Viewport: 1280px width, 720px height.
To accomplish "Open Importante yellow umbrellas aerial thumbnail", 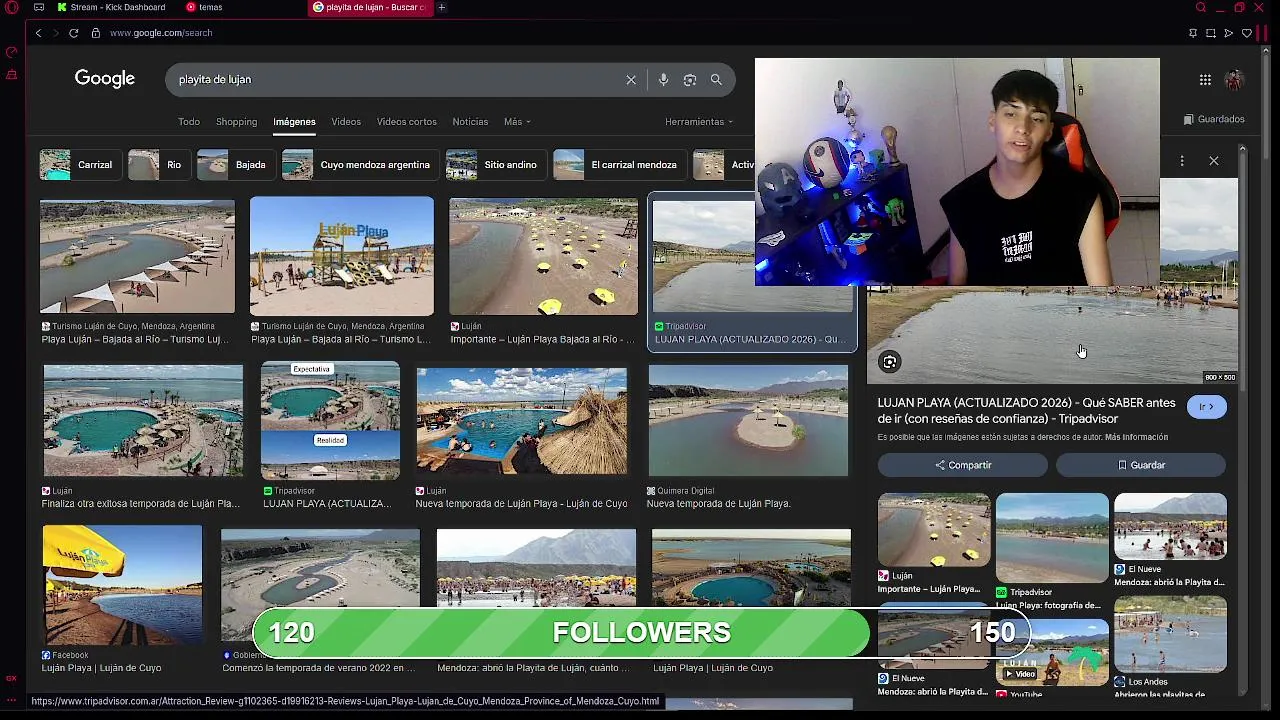I will pos(543,256).
